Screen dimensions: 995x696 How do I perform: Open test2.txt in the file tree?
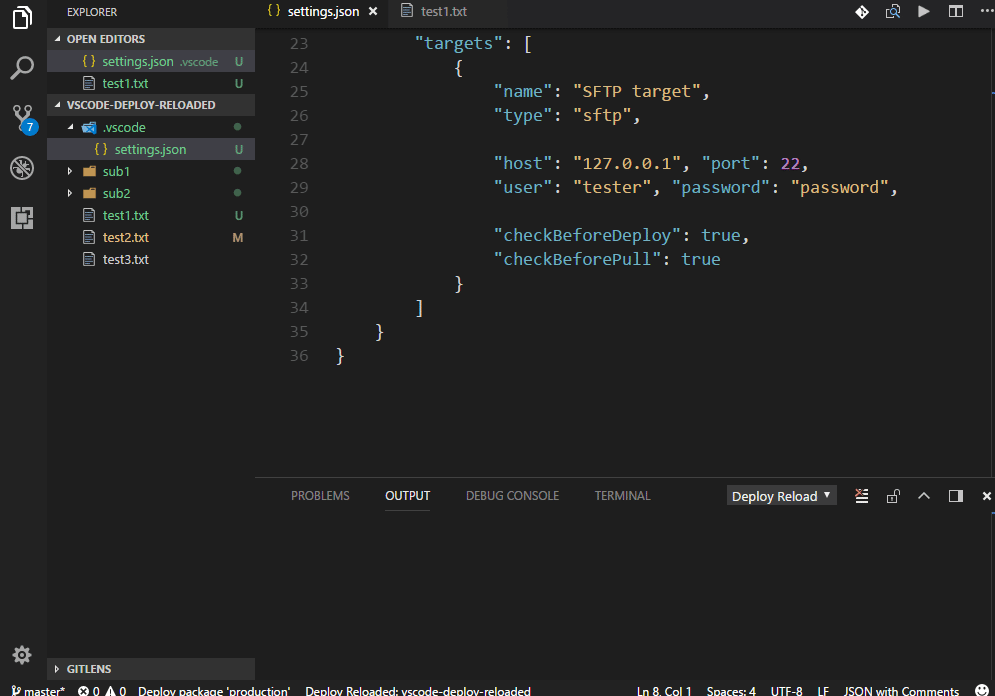[151, 237]
